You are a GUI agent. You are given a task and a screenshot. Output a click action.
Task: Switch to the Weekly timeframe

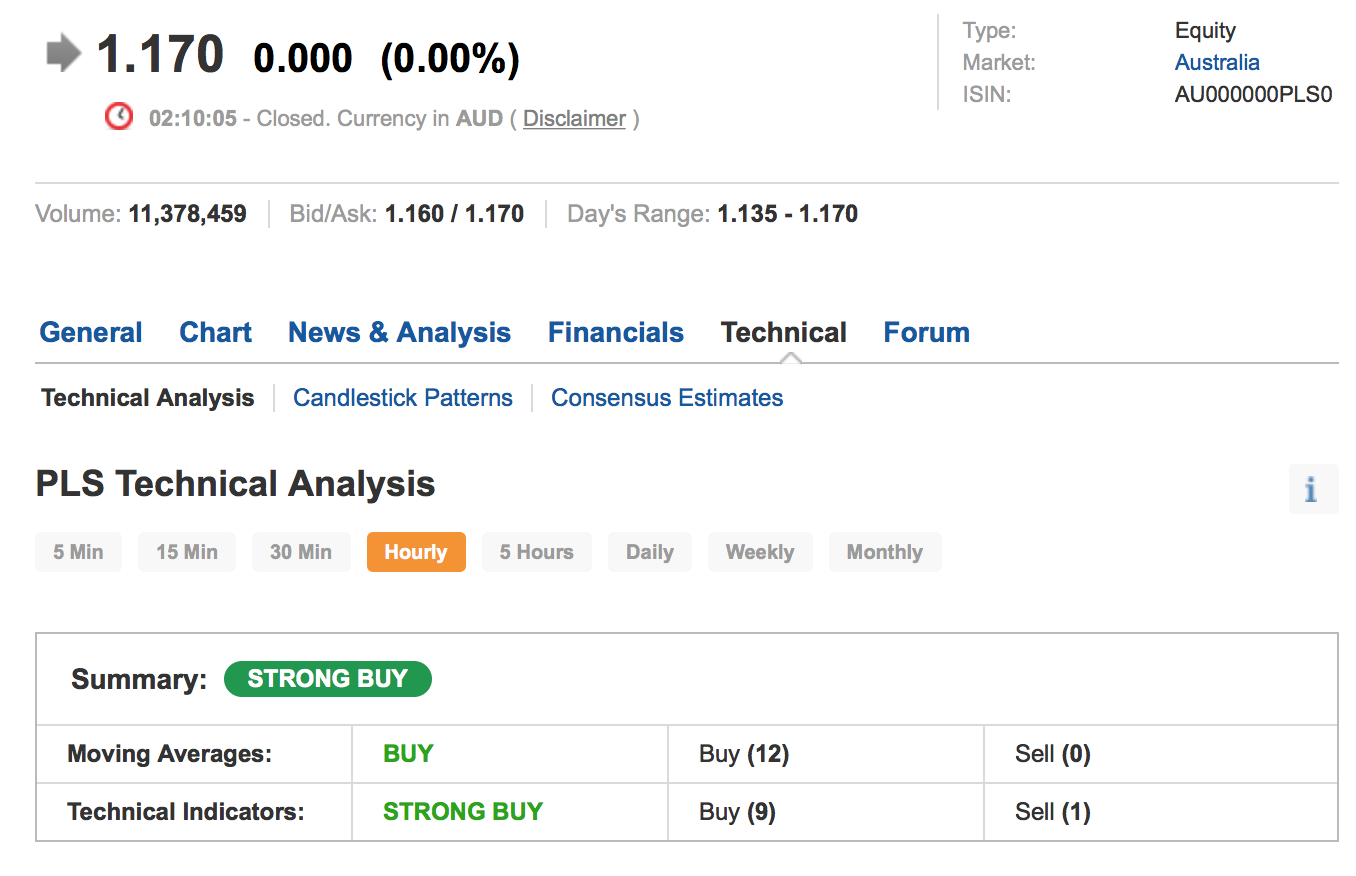coord(759,552)
